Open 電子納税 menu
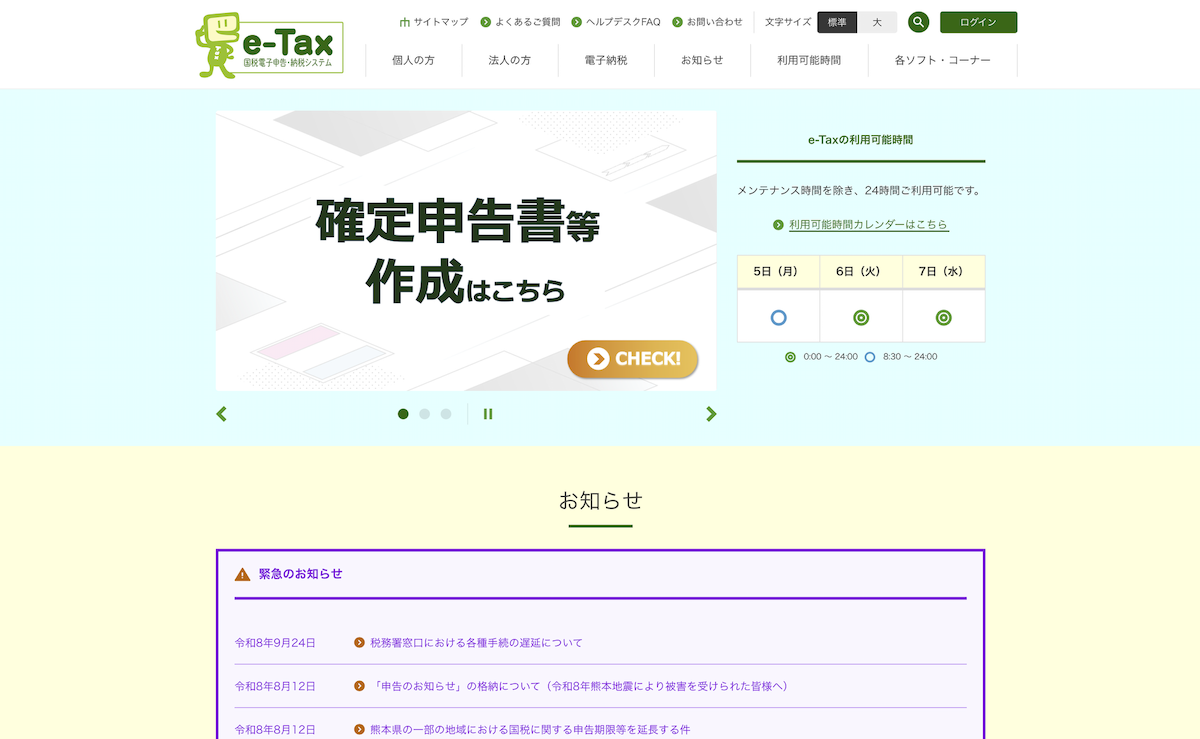Screen dimensions: 1200x739 coord(606,60)
